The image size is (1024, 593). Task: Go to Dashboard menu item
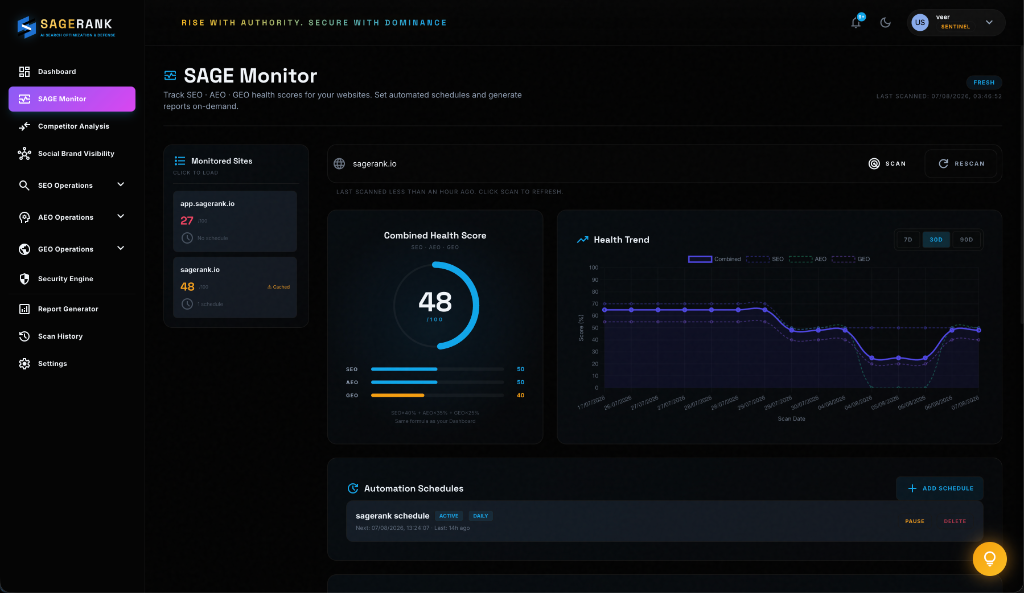coord(72,71)
